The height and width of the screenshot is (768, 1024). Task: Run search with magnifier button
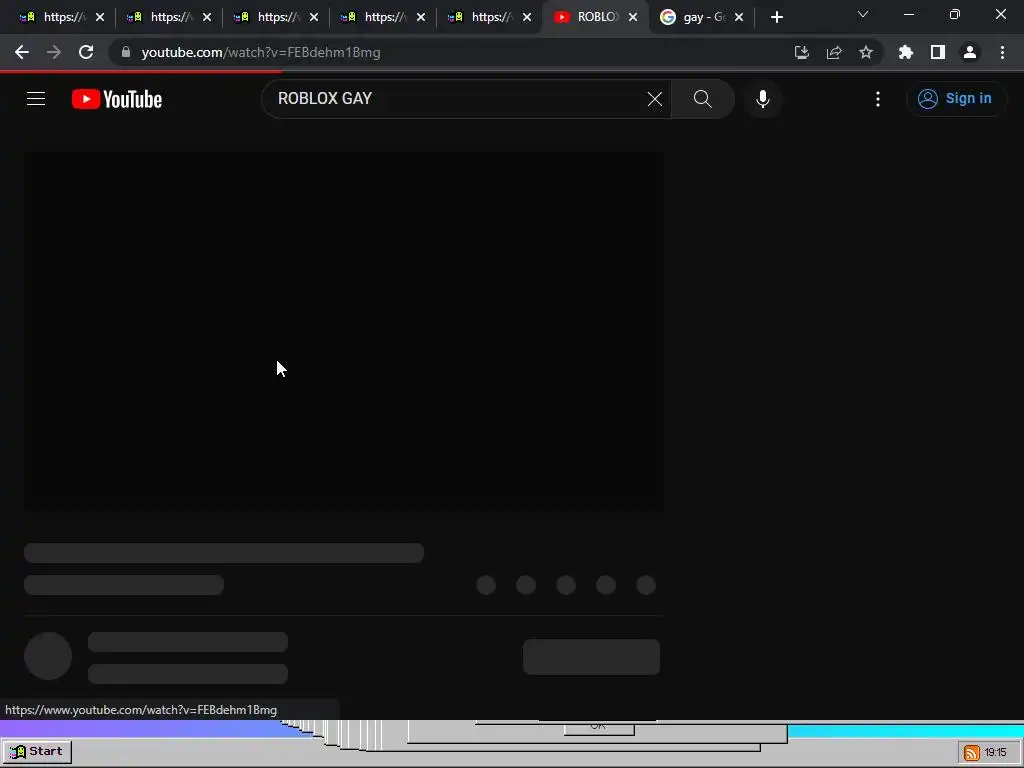(703, 99)
